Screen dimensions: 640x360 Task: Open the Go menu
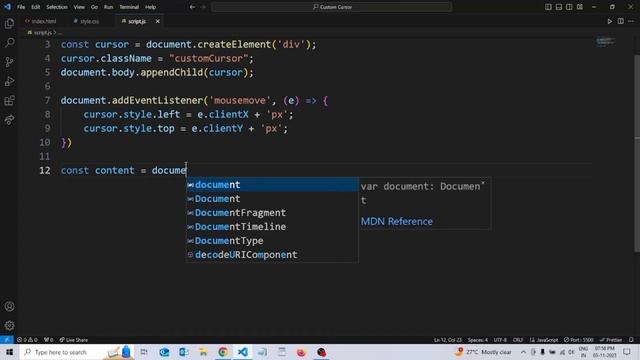[x=94, y=7]
